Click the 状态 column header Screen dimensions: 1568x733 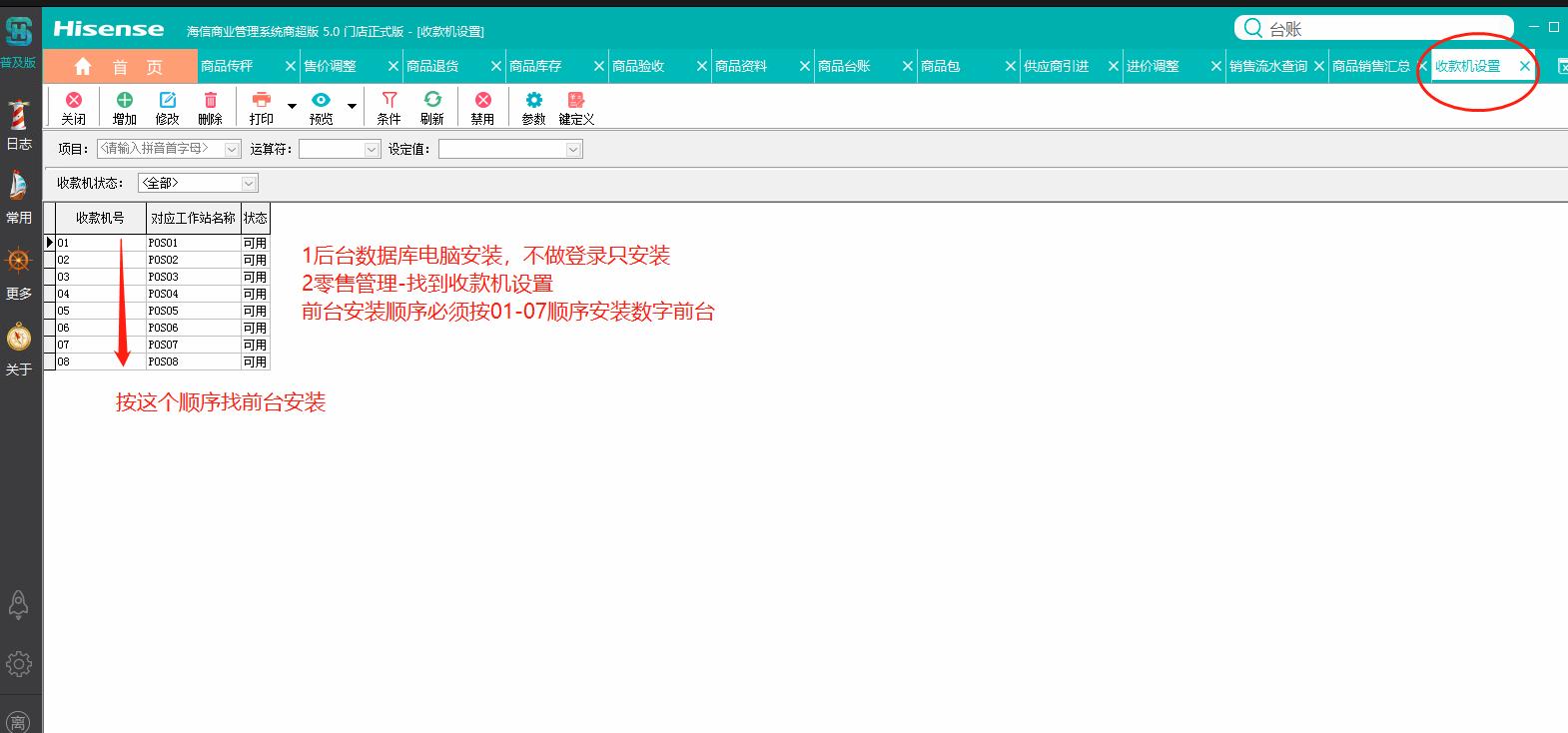coord(256,218)
